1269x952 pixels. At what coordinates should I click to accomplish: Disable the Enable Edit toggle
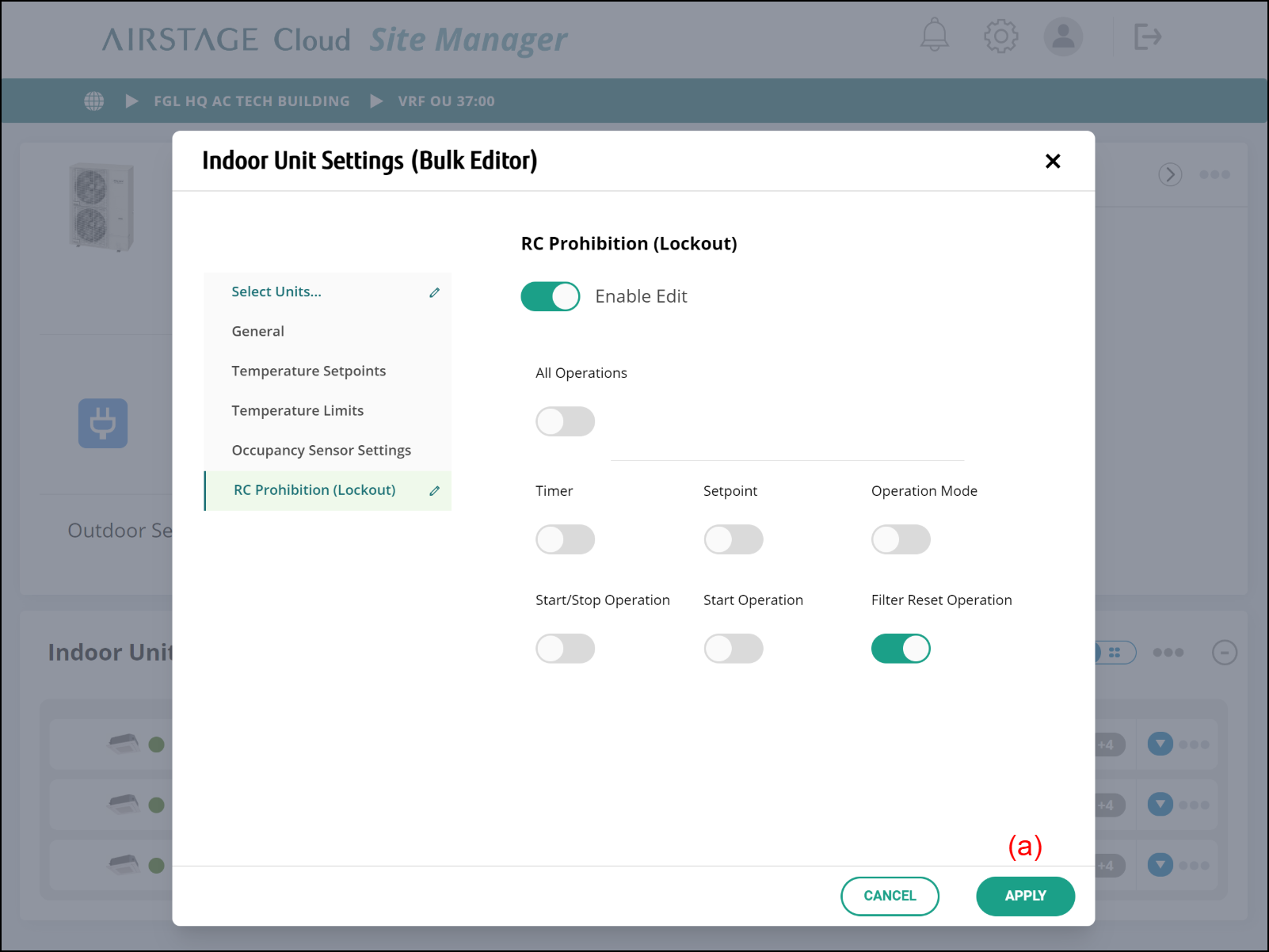[x=551, y=296]
